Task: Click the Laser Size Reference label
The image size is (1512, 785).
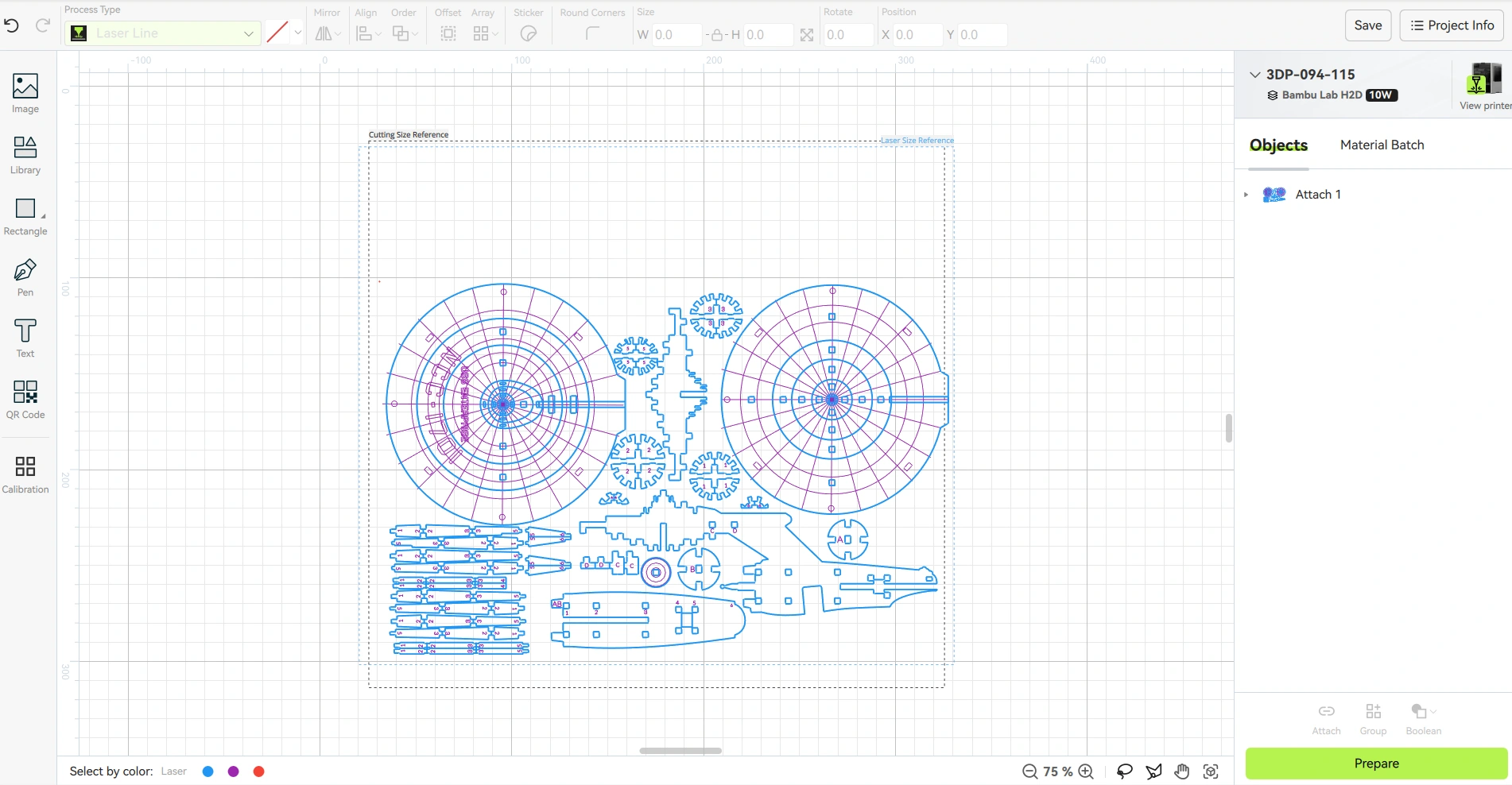Action: [x=917, y=141]
